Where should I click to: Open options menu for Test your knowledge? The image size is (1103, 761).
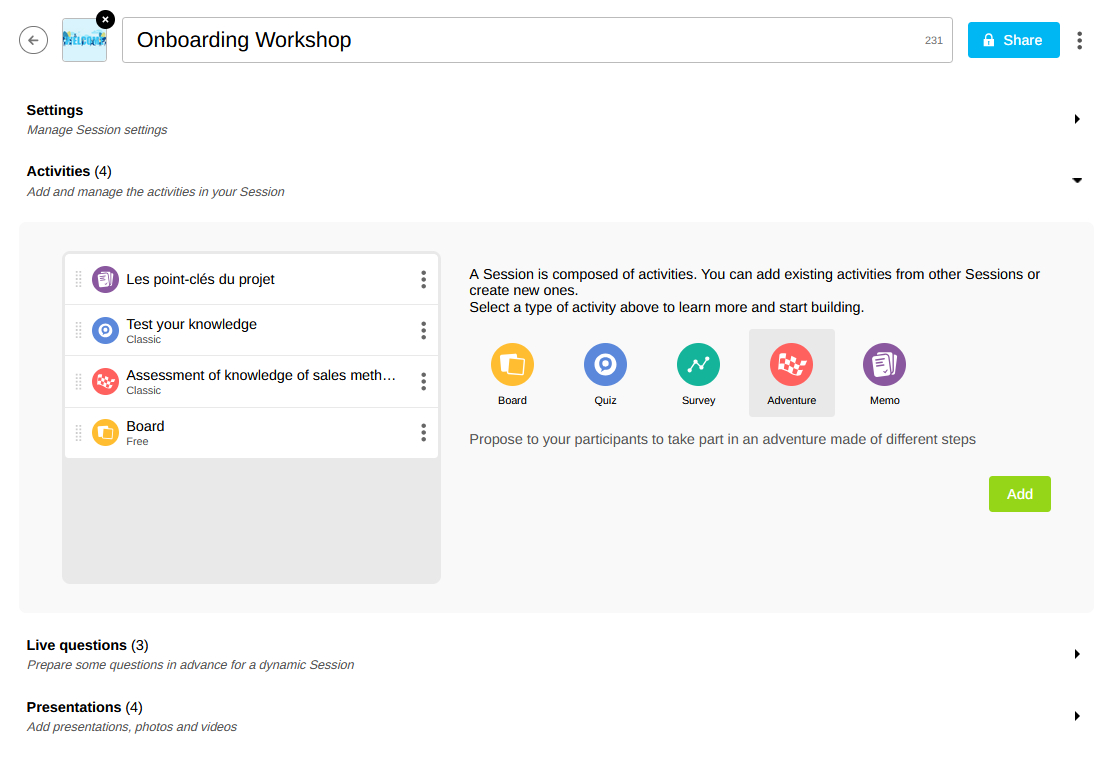423,331
